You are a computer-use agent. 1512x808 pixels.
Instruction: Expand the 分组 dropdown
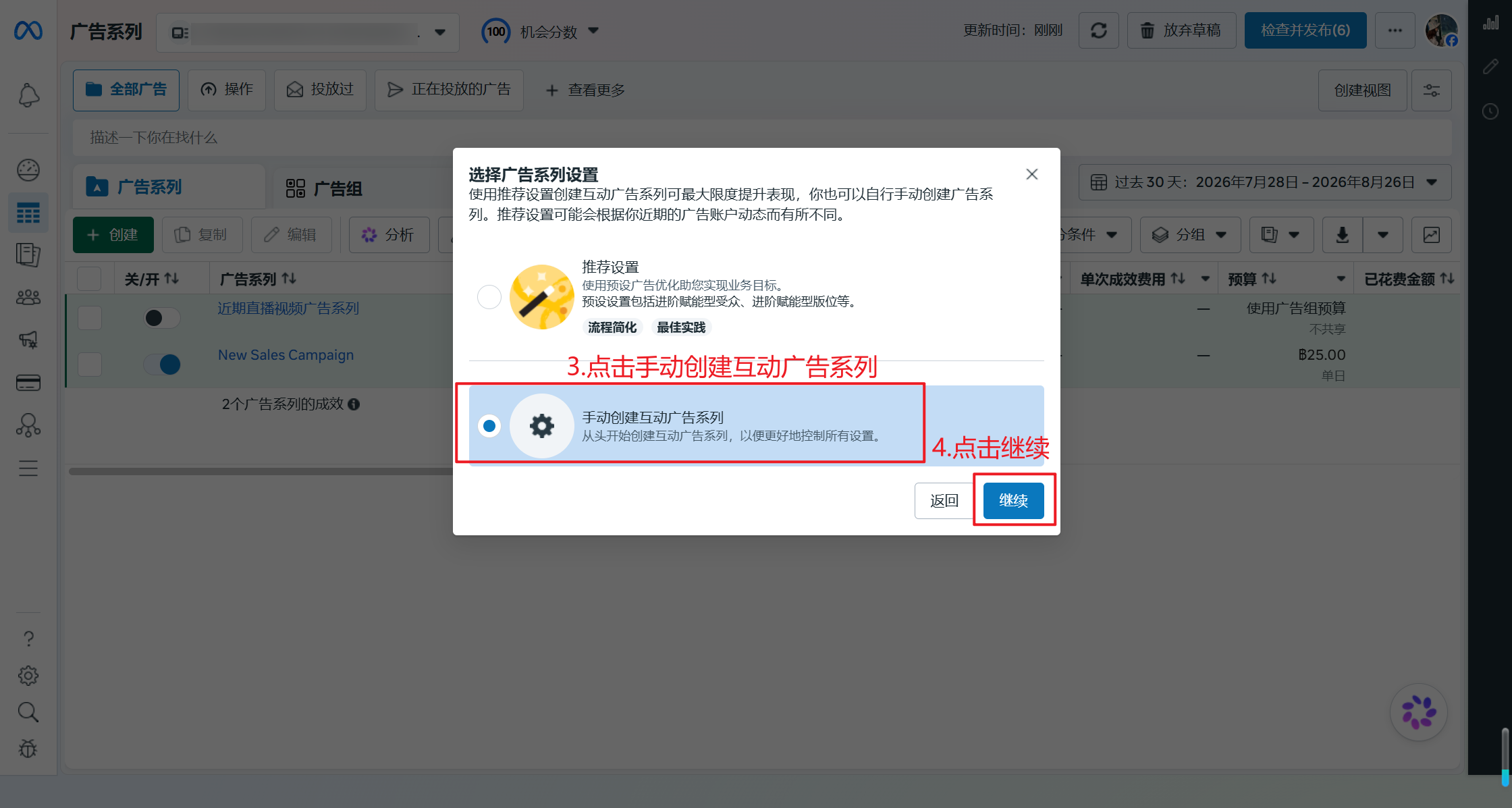(x=1190, y=235)
